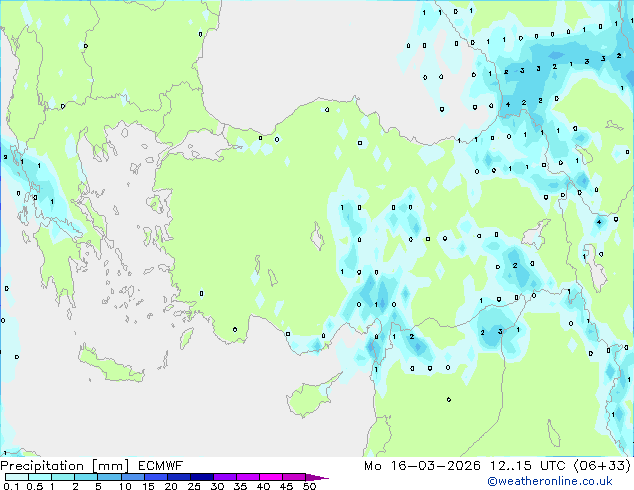Click the 0.1–0.5 mm palest legend swatch
The width and height of the screenshot is (634, 490).
point(17,477)
